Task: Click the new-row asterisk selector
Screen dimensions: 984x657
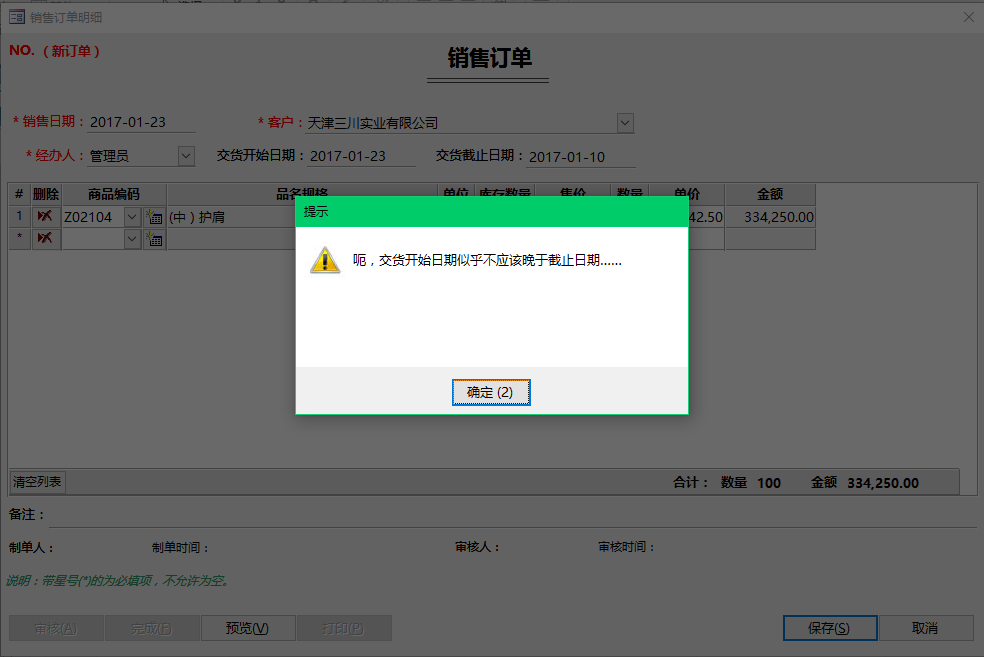Action: tap(19, 238)
